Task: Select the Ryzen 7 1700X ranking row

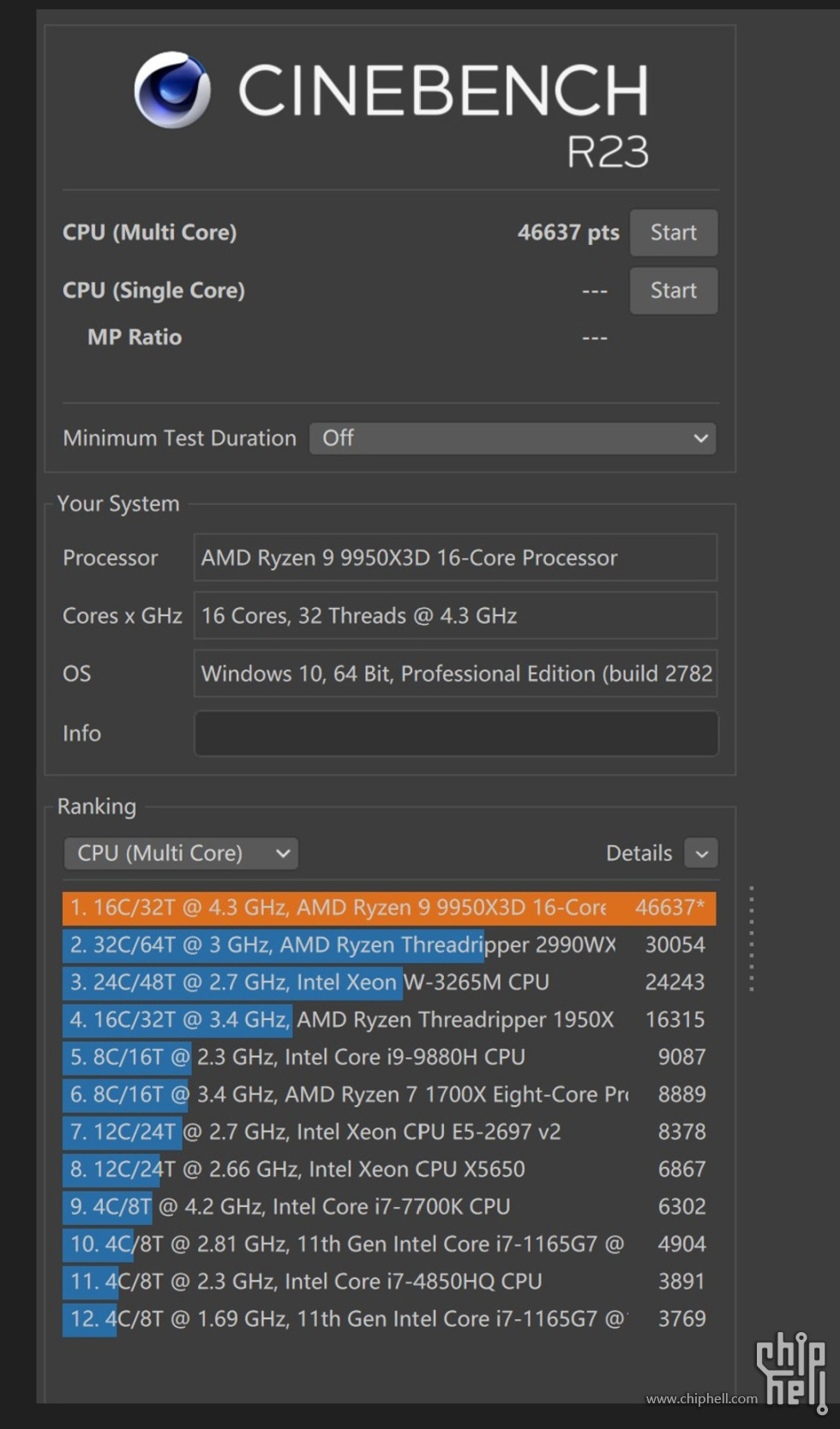Action: pos(389,1095)
